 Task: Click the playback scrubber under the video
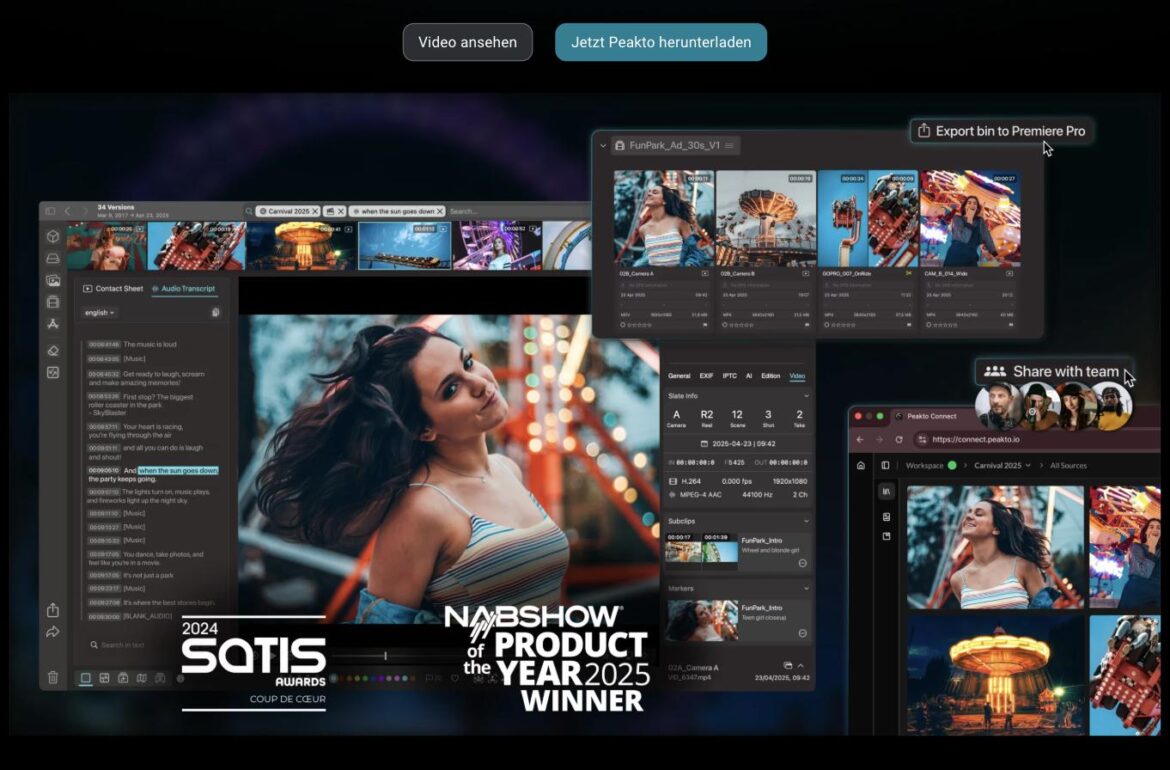click(385, 656)
